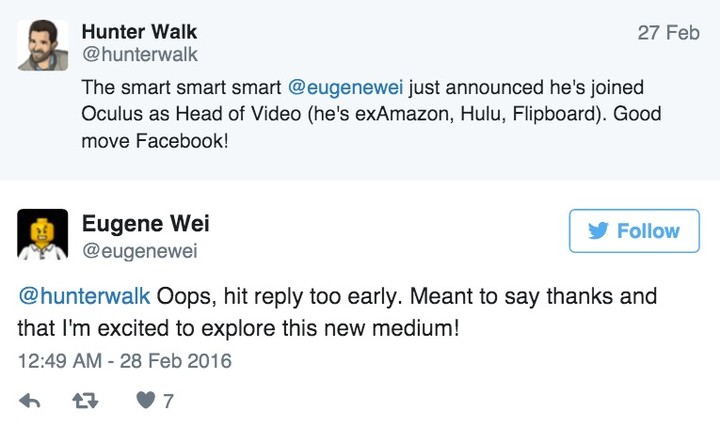Click the Eugene Wei display name
Screen dimensions: 720x427
pyautogui.click(x=146, y=222)
